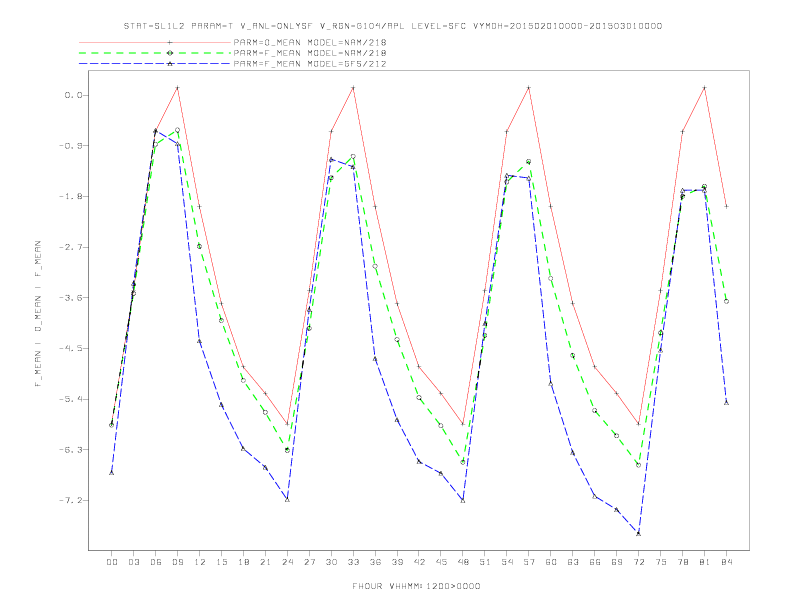This screenshot has width=792, height=612.
Task: Click the green NAM circle marker at hour 84
Action: (x=726, y=301)
